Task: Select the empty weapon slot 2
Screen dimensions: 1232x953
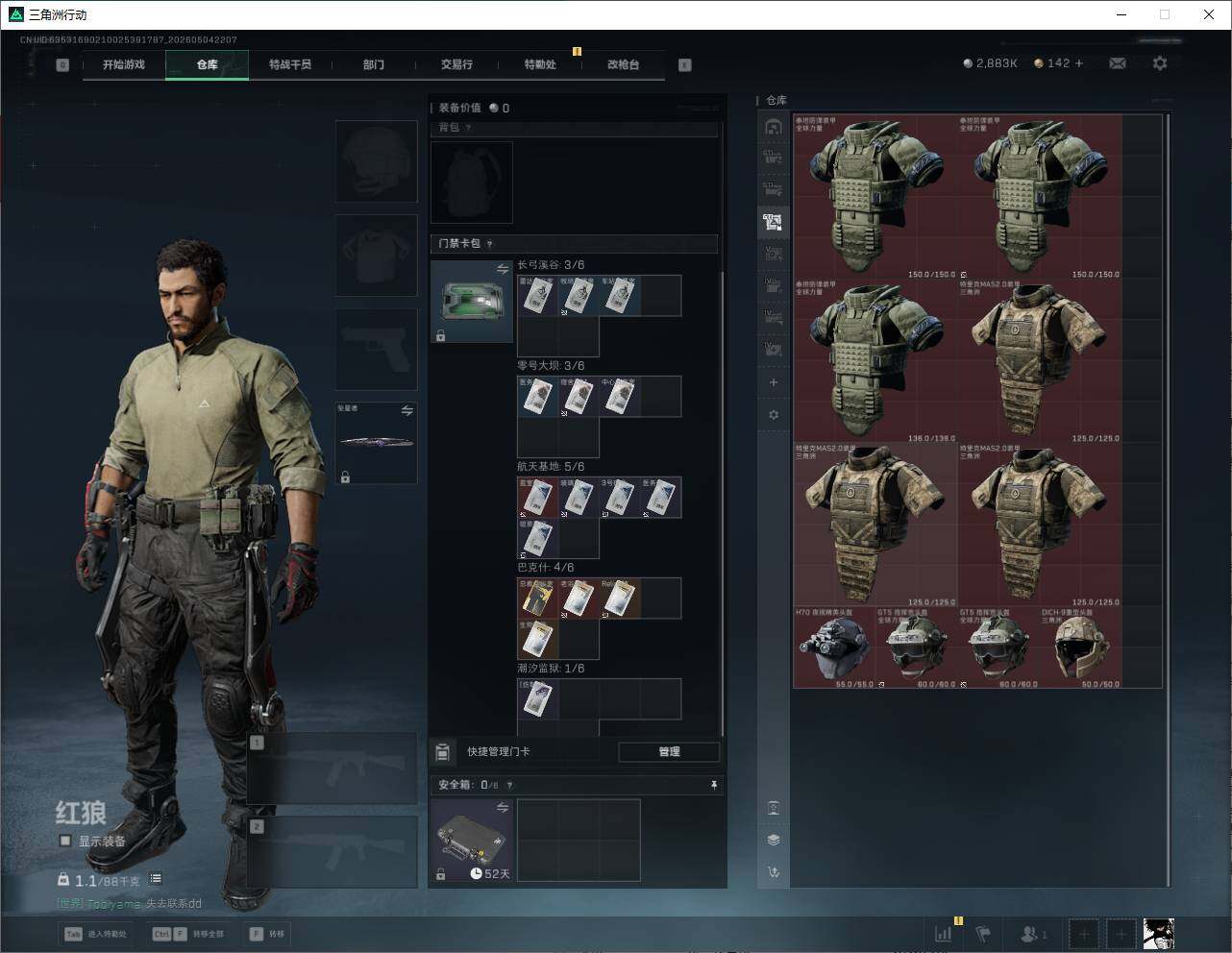Action: [333, 852]
